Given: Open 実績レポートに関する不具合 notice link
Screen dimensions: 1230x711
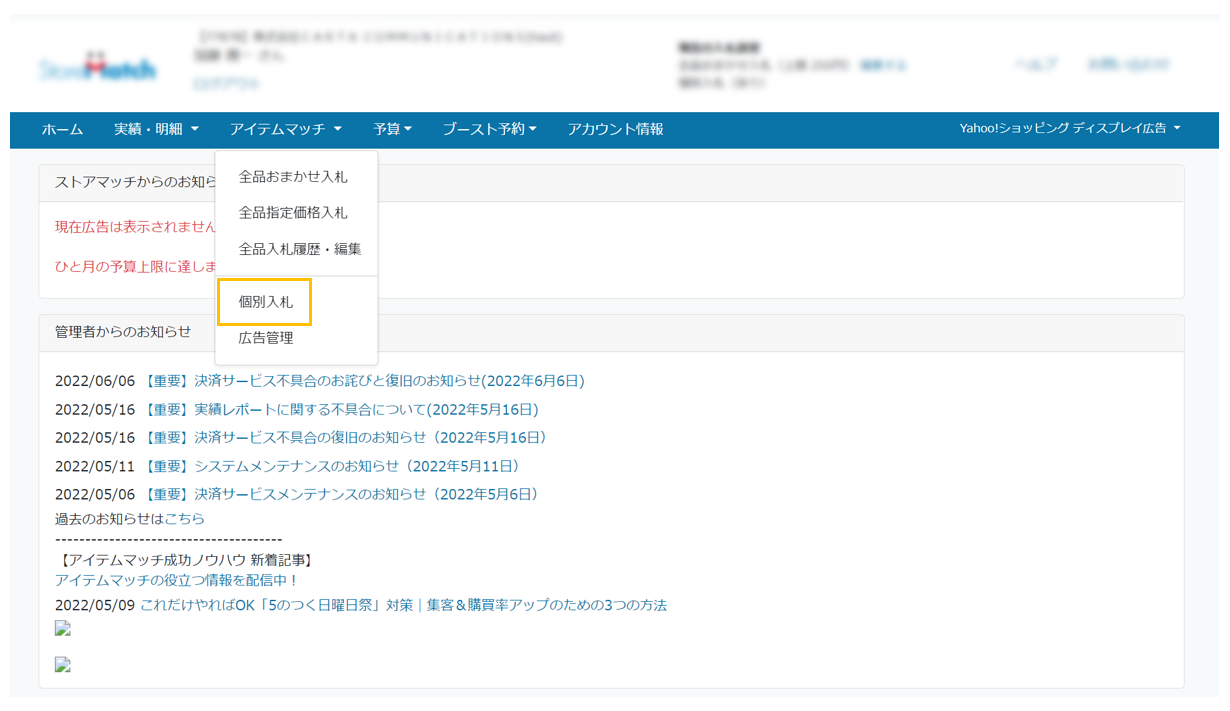Looking at the screenshot, I should point(341,409).
